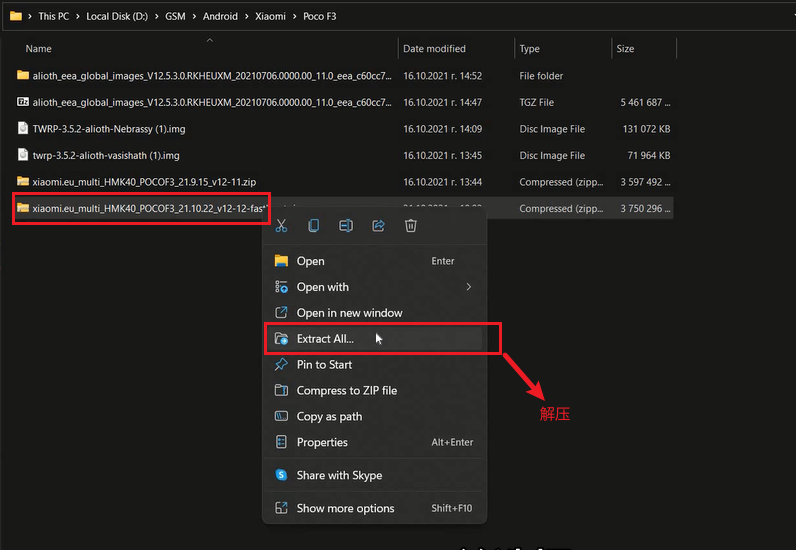Image resolution: width=796 pixels, height=550 pixels.
Task: Click the Extract All folder icon
Action: [281, 339]
